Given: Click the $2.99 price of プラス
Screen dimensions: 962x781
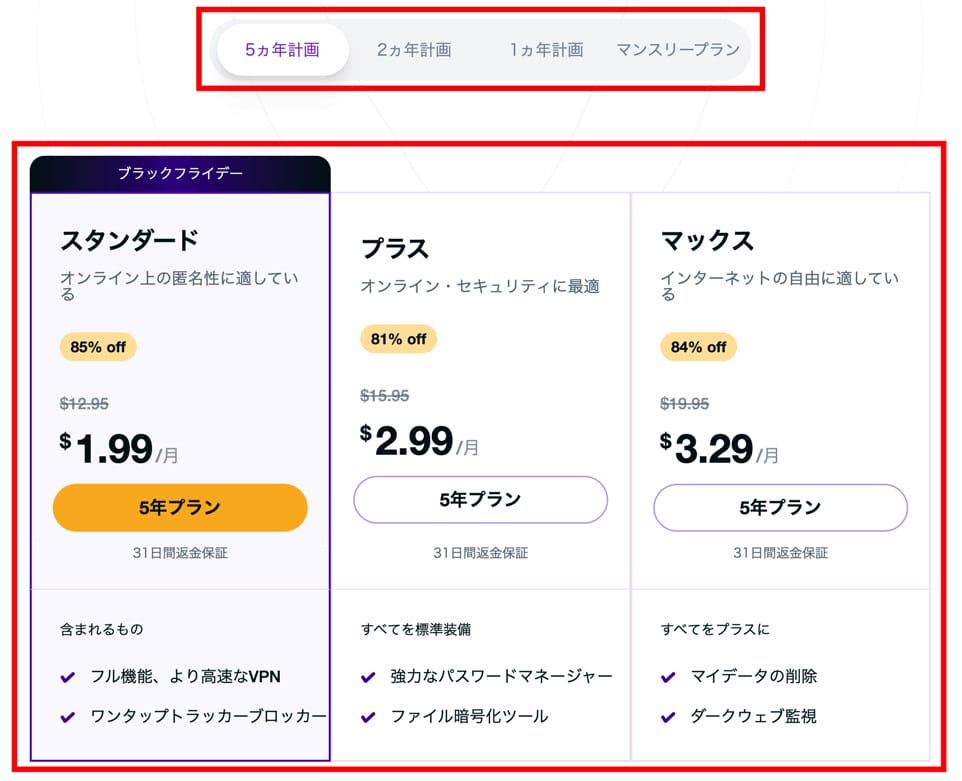Looking at the screenshot, I should click(414, 441).
